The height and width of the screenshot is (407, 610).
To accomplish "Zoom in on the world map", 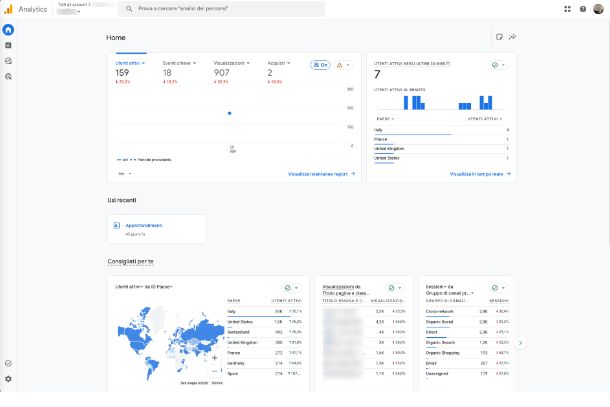I will point(215,358).
